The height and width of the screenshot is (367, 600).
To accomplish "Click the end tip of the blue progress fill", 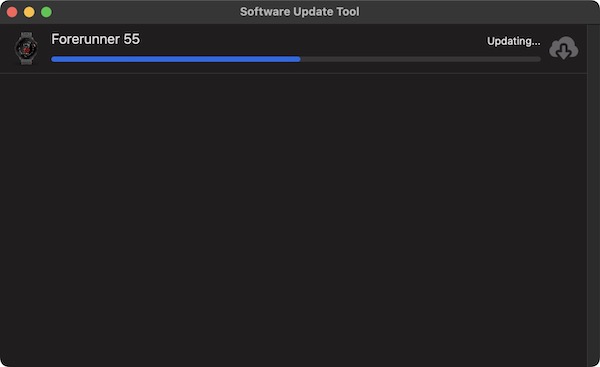I will pos(299,59).
